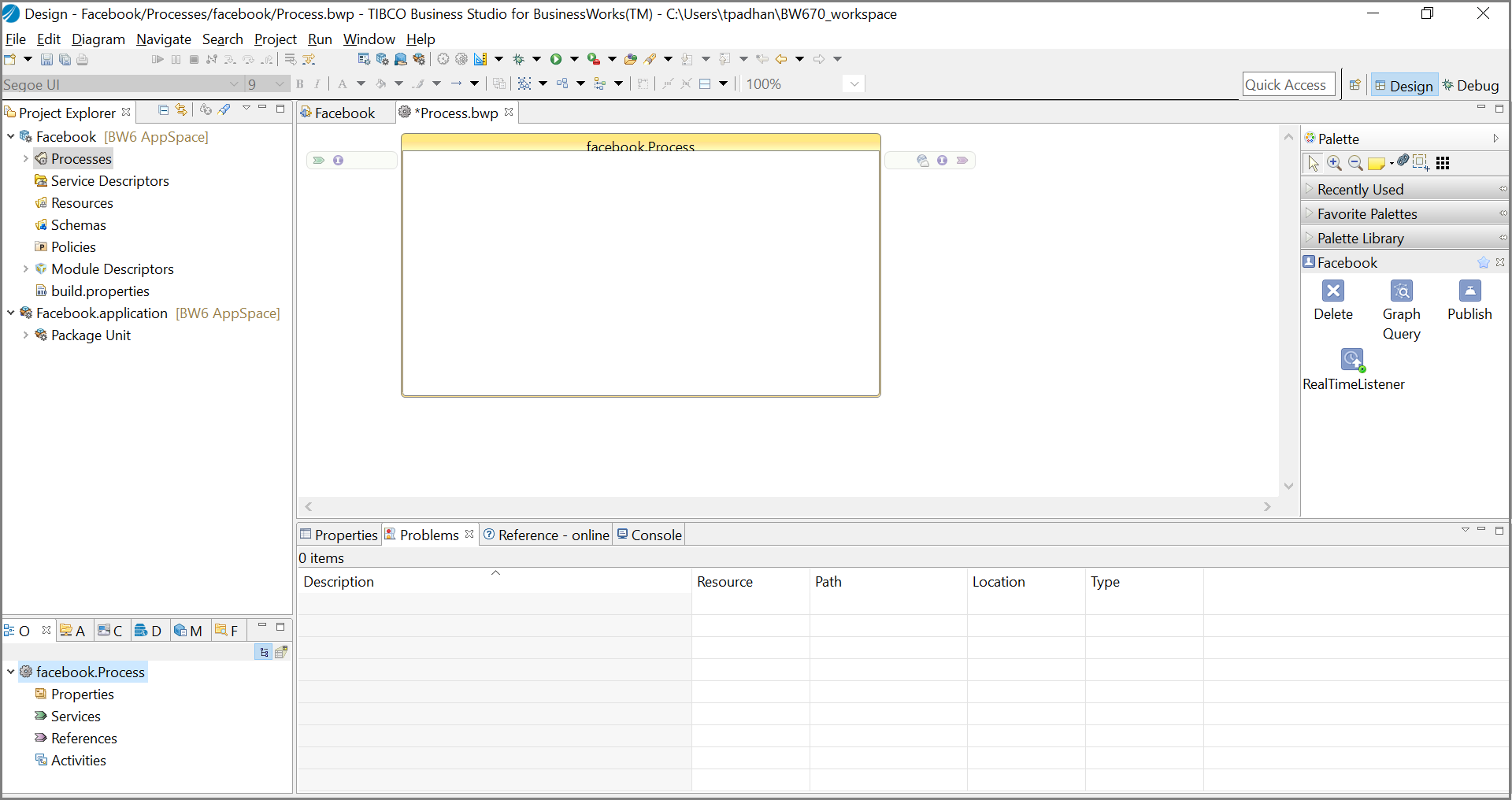Open Service Descriptors in Project Explorer
The height and width of the screenshot is (800, 1512).
coord(109,181)
